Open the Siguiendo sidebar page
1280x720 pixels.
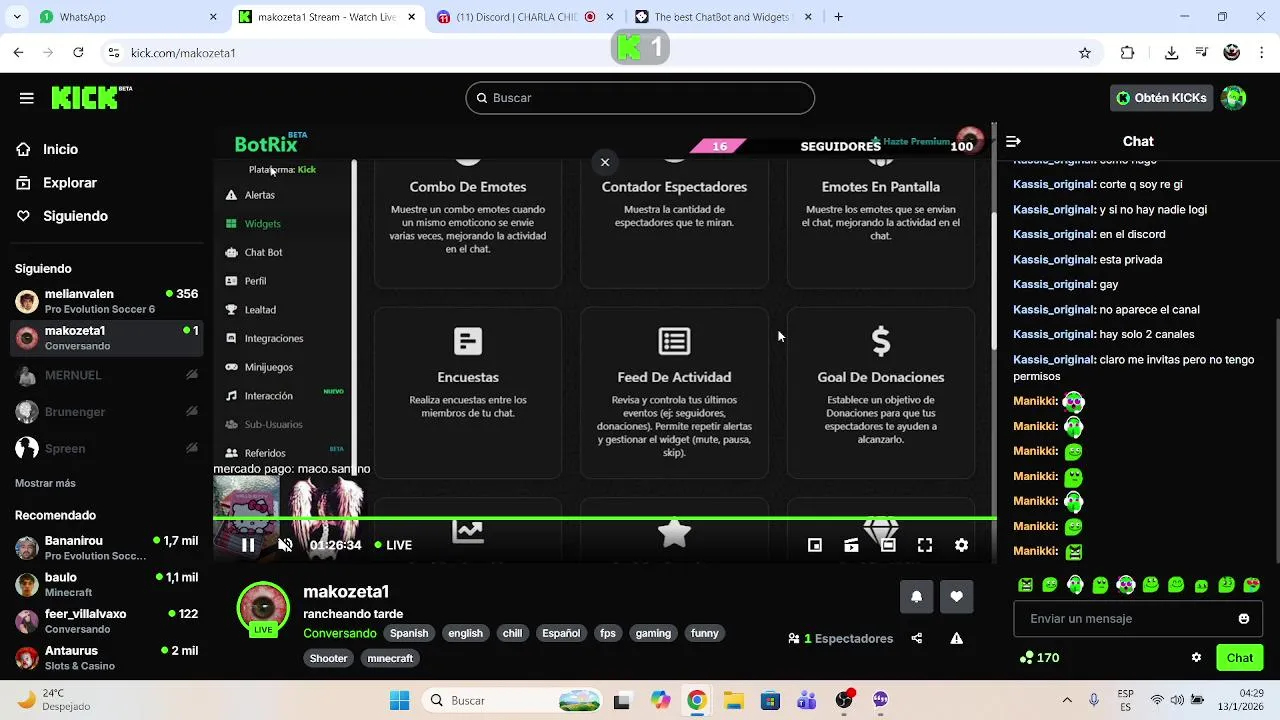click(x=75, y=216)
